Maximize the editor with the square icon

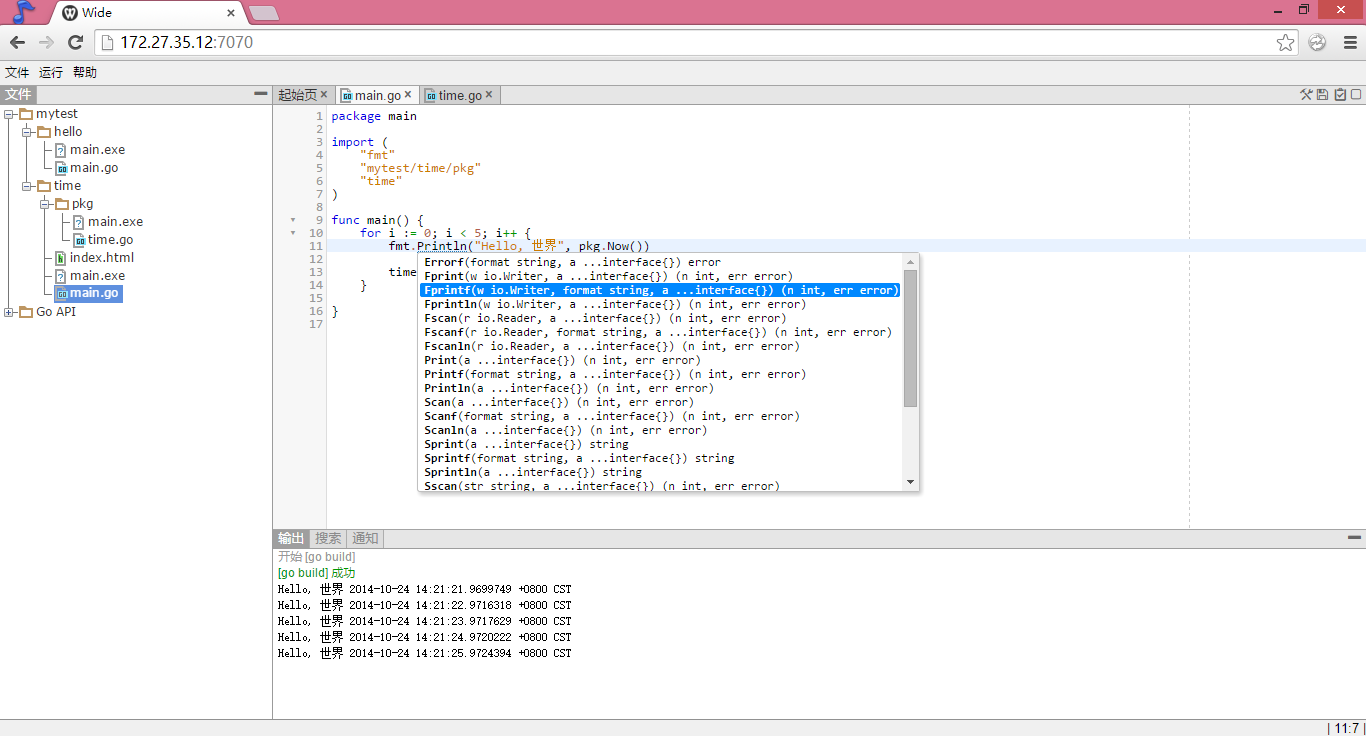(1356, 95)
